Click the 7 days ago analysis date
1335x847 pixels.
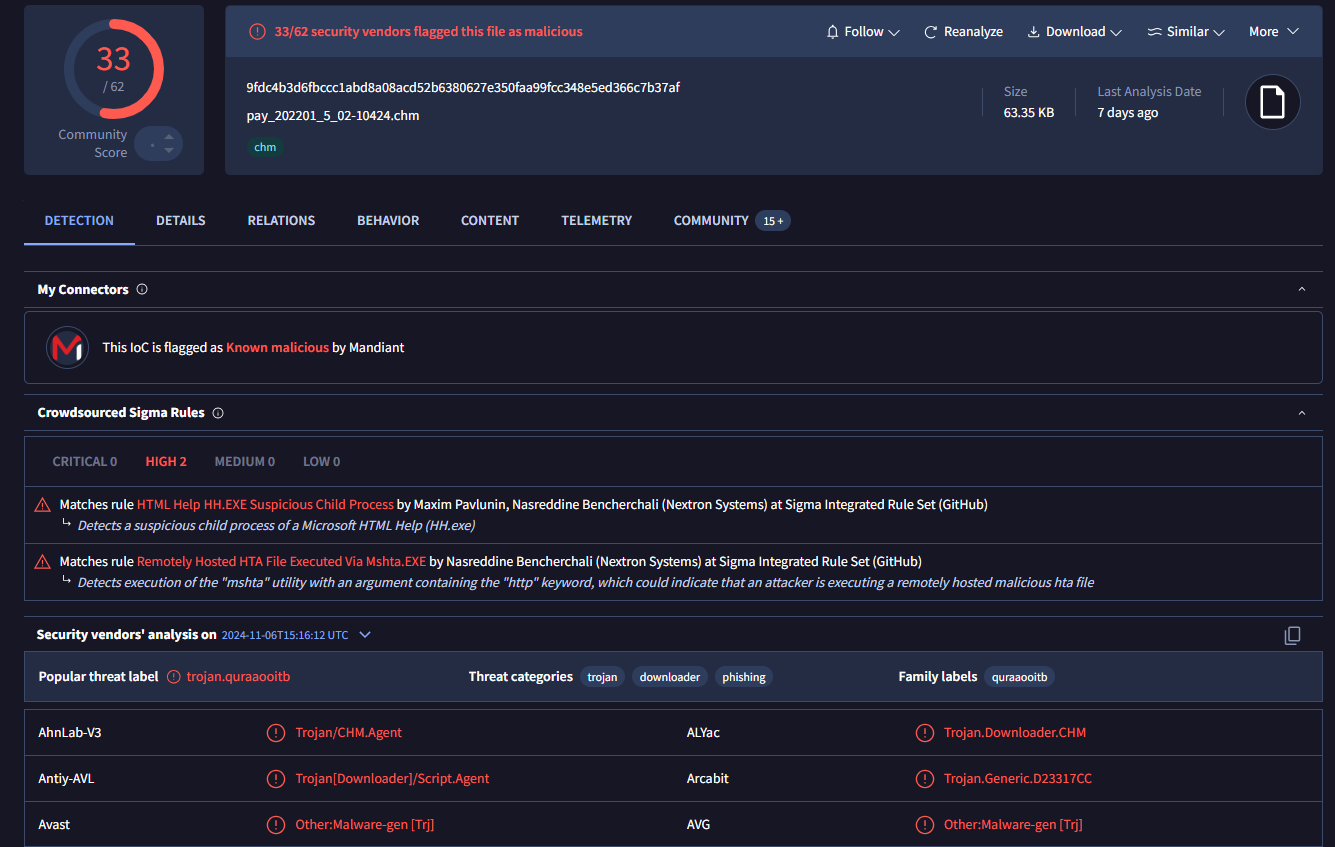click(1128, 113)
